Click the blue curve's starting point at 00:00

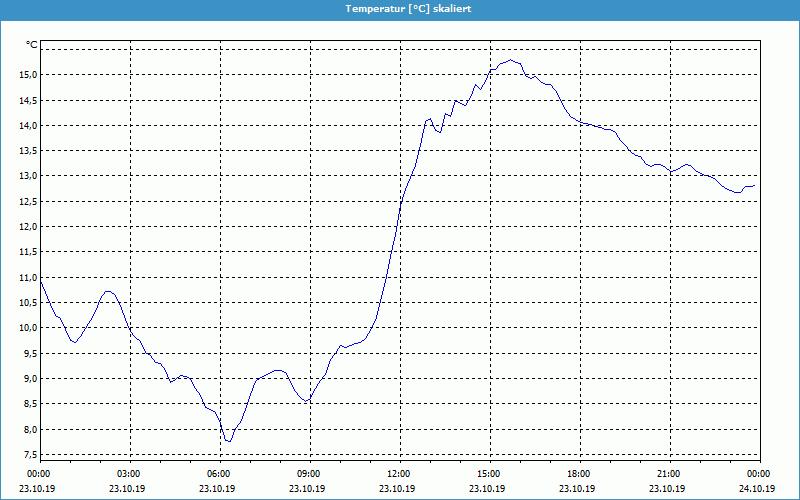pos(41,282)
